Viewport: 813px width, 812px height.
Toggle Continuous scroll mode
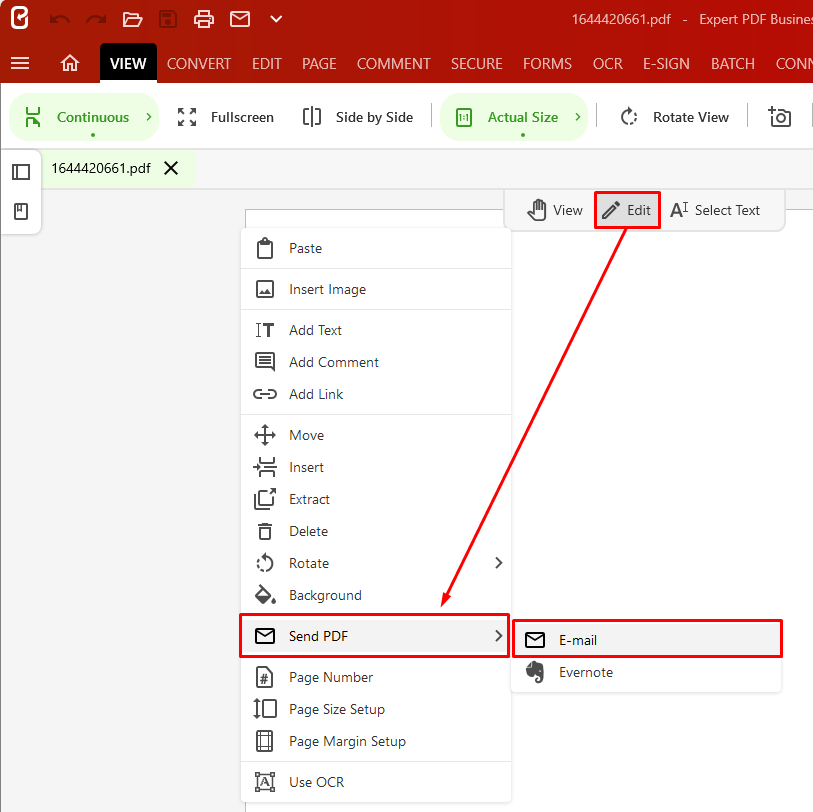click(x=78, y=117)
